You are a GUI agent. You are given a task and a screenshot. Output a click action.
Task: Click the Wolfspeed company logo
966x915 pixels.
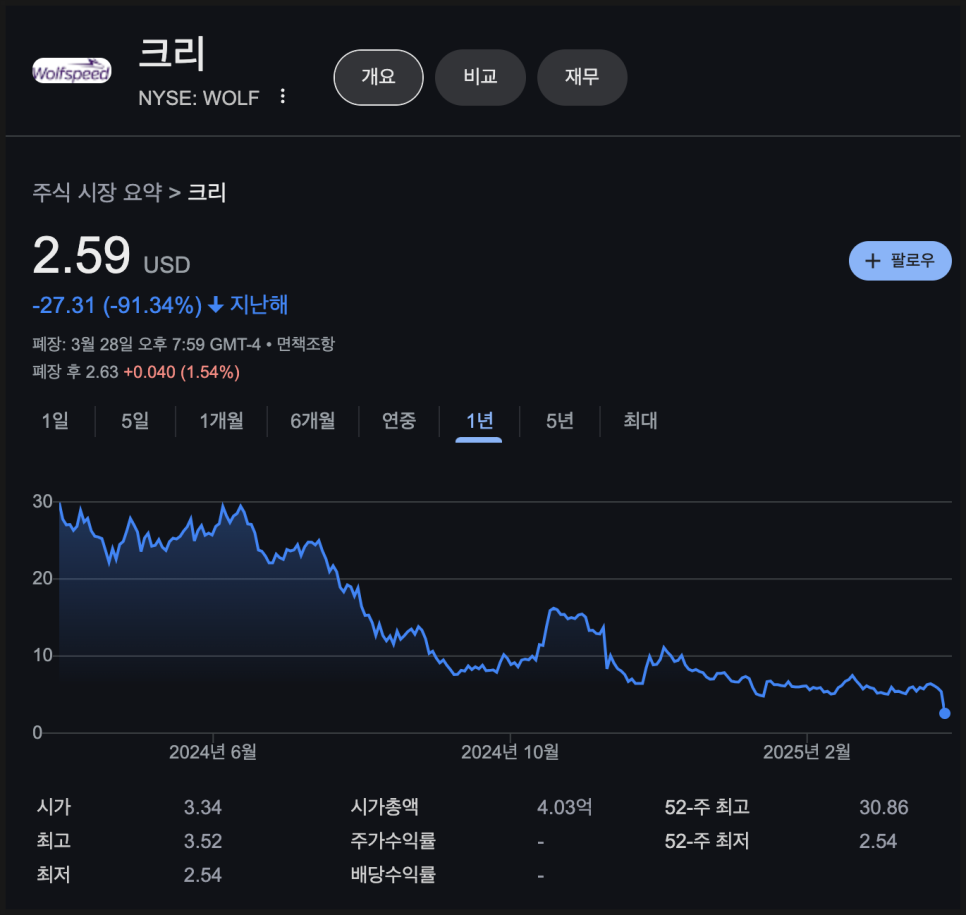coord(71,71)
